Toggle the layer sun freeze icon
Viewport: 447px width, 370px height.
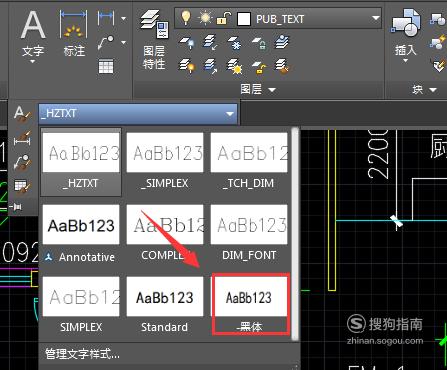click(205, 18)
